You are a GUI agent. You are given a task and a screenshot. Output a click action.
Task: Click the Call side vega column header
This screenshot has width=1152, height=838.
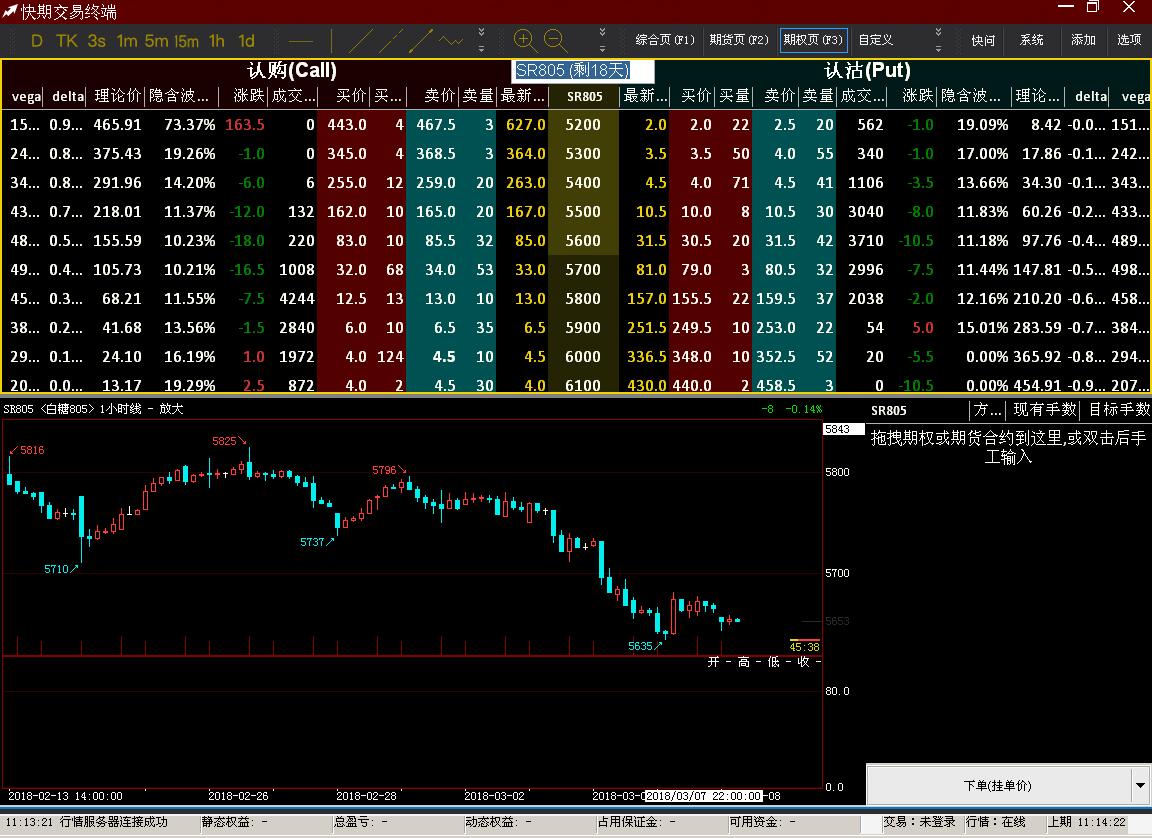click(x=26, y=96)
